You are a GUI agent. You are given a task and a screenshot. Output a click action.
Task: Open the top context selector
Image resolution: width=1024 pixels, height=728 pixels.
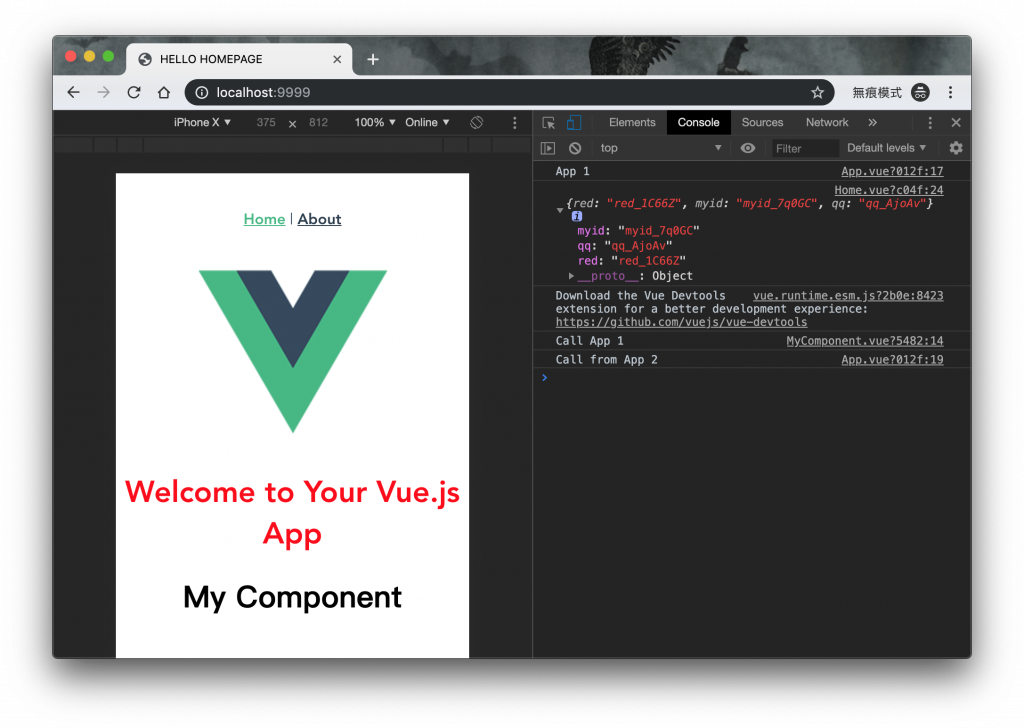(x=660, y=148)
